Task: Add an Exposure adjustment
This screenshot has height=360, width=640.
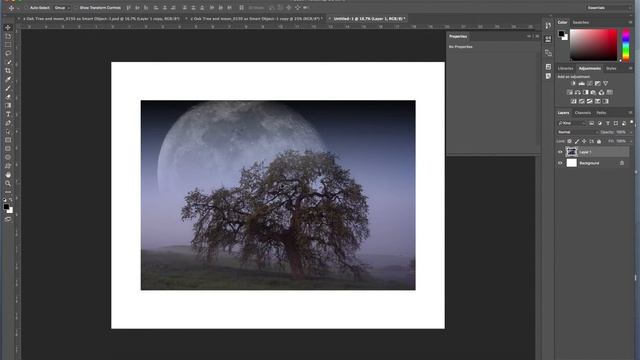Action: point(598,83)
